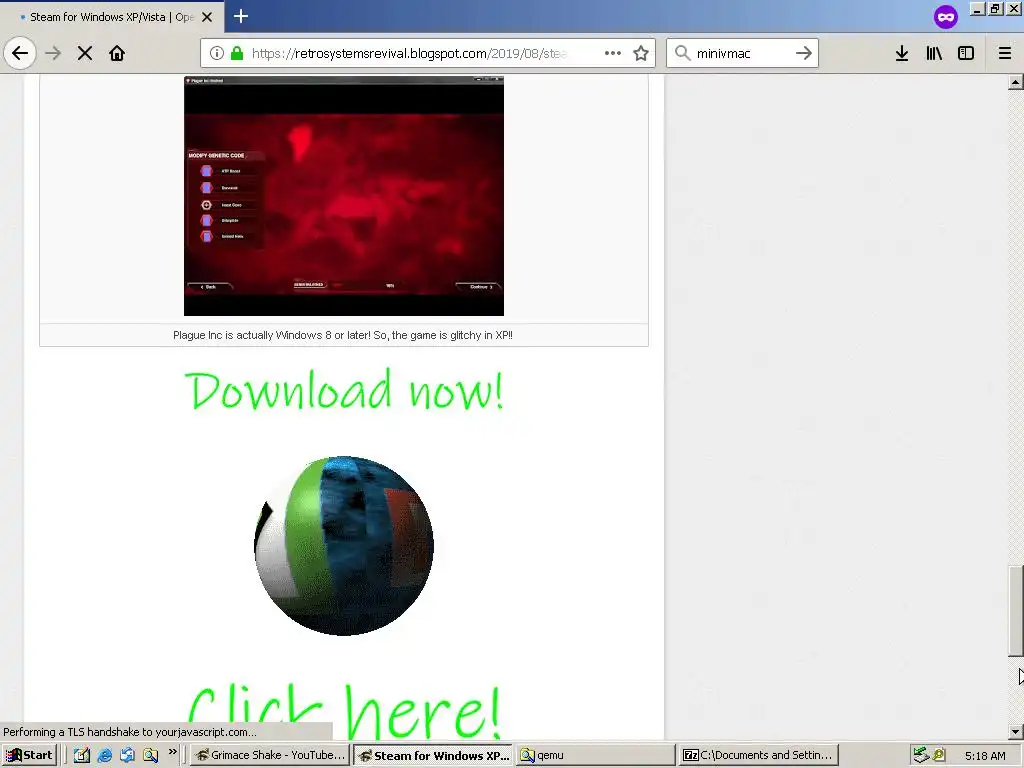Click the Download now! heading
This screenshot has width=1024, height=768.
[344, 391]
